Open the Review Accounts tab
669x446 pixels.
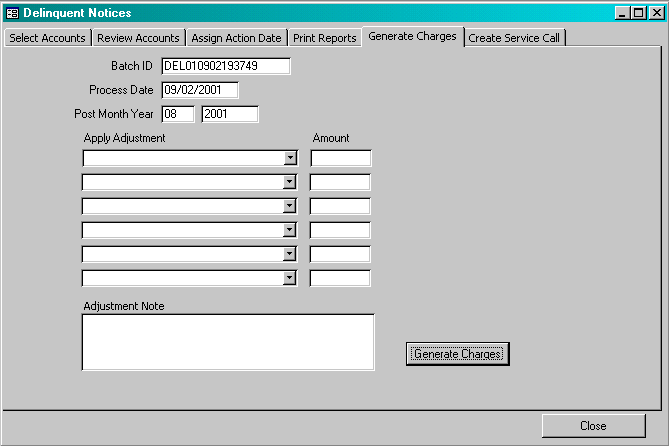tap(138, 38)
